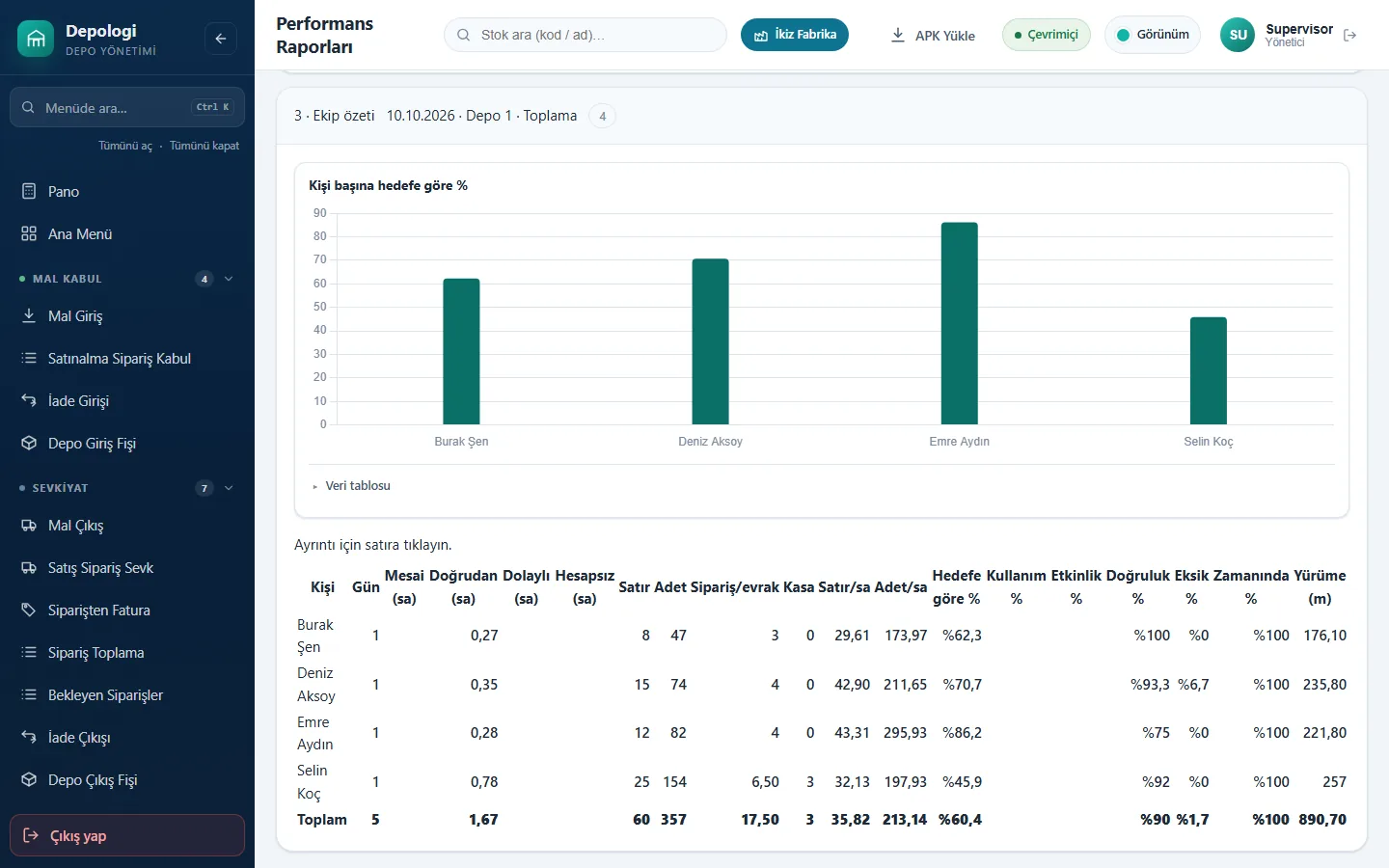Image resolution: width=1389 pixels, height=868 pixels.
Task: Click the İkiz Fabrika button
Action: tap(795, 35)
